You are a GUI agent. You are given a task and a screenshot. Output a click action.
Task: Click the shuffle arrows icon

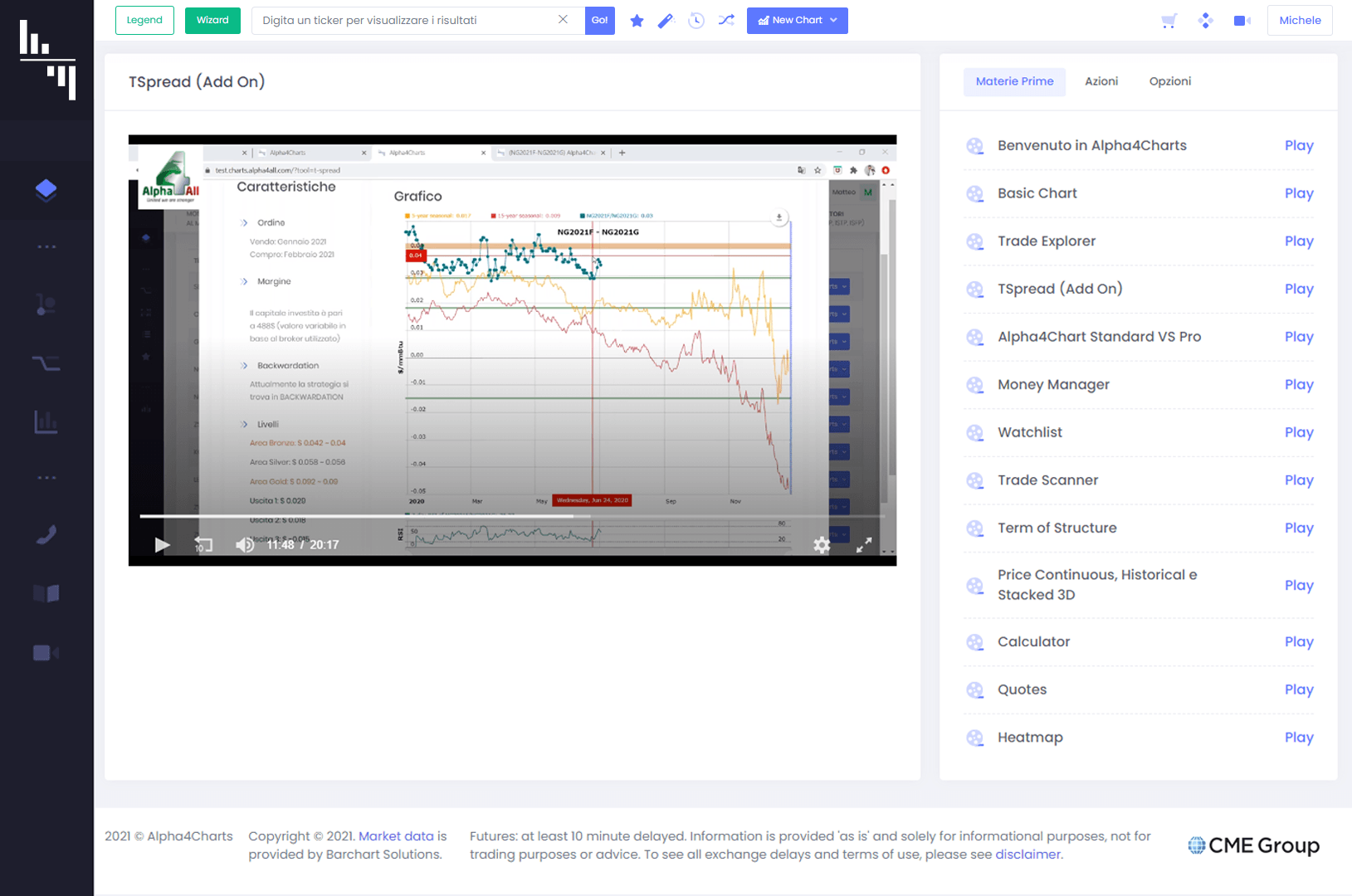pos(726,21)
